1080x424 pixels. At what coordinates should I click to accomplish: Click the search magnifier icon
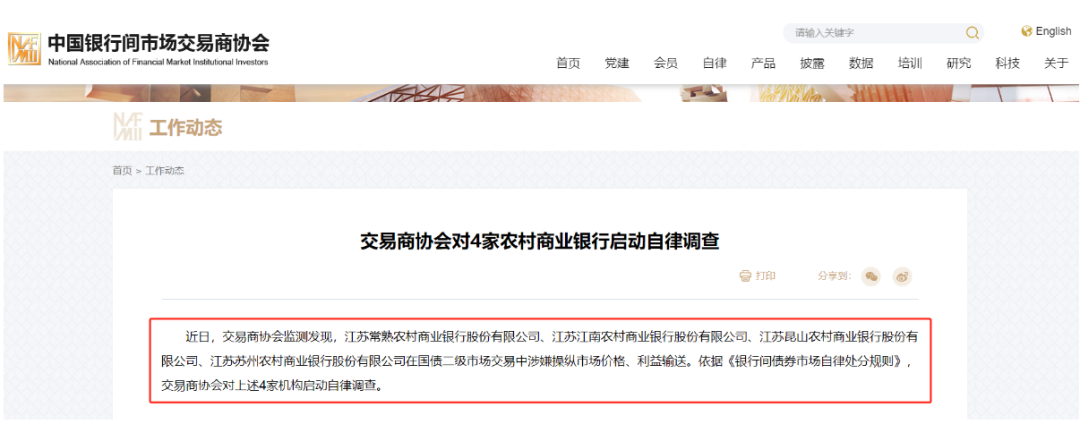click(972, 32)
